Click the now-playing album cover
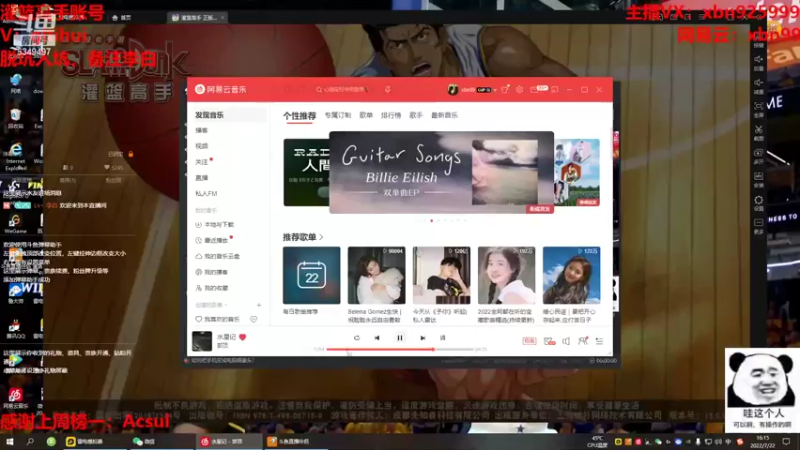 tap(202, 341)
